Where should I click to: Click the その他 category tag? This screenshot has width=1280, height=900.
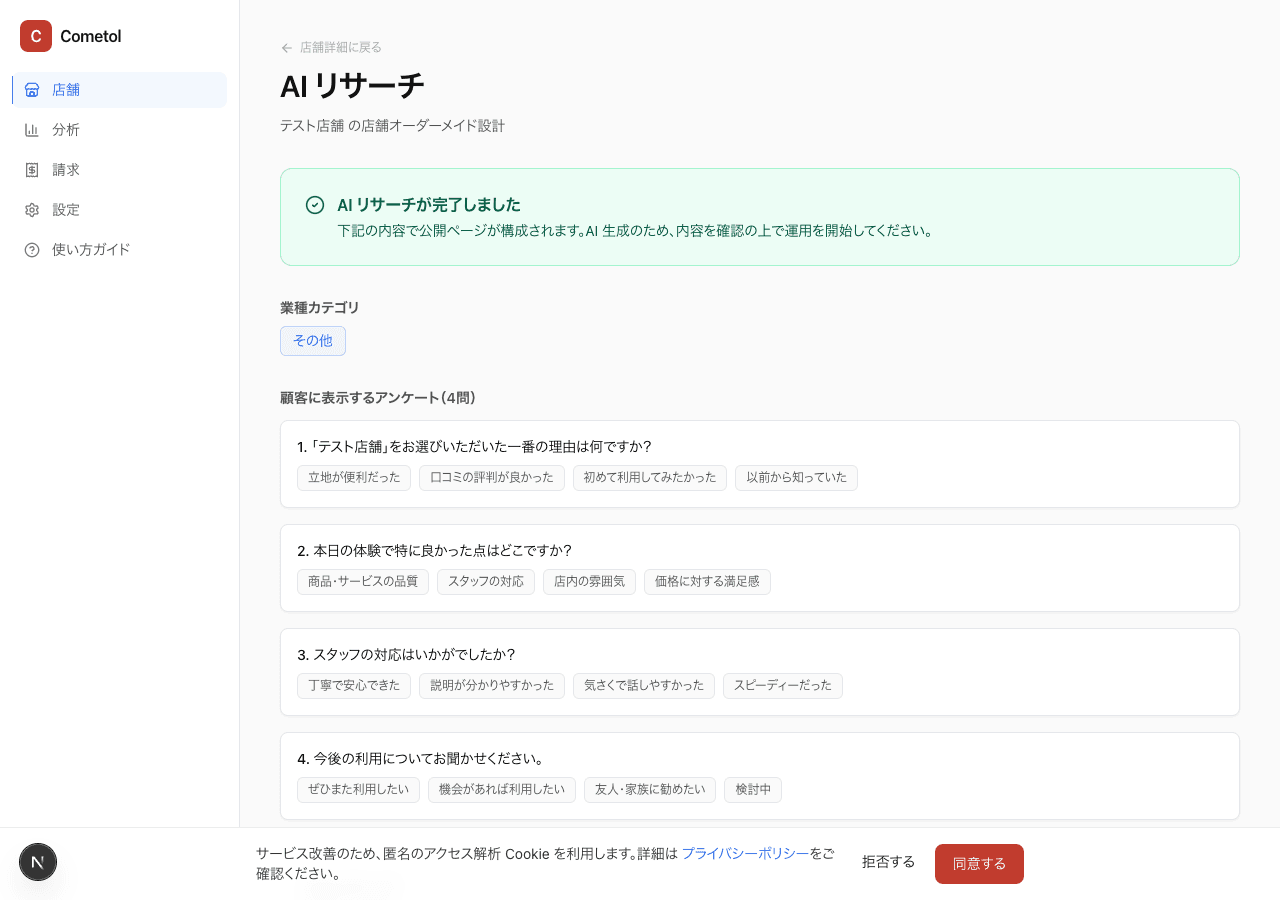[x=313, y=341]
